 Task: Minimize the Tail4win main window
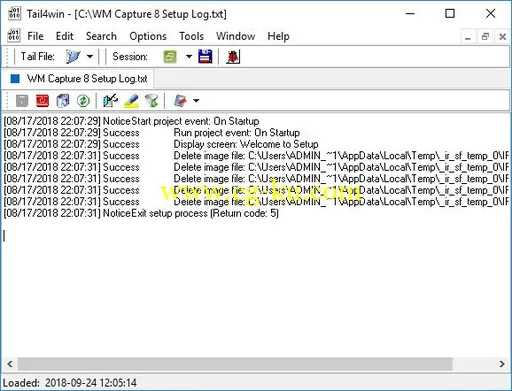click(410, 14)
